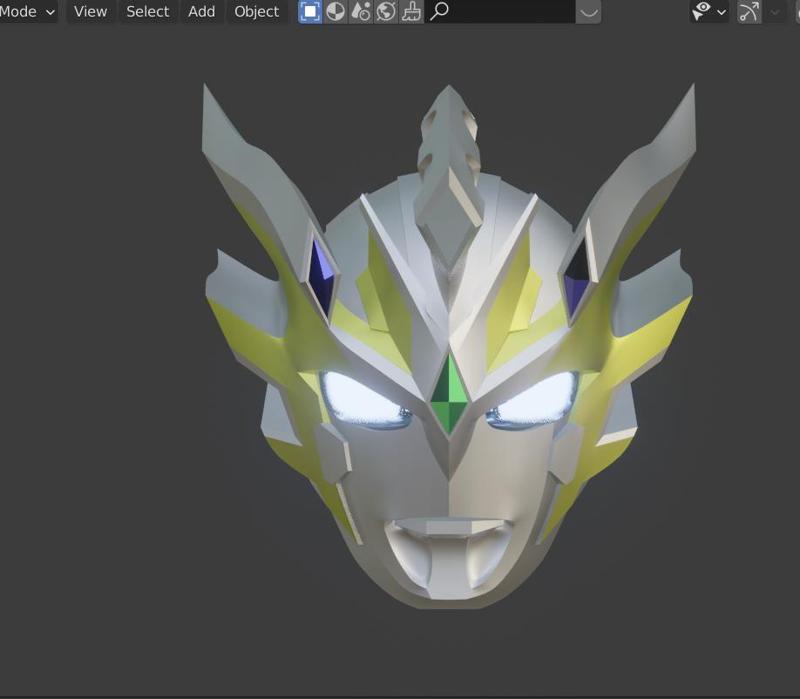The width and height of the screenshot is (800, 699).
Task: Click the half-shaded sphere icon in the header
Action: tap(335, 12)
